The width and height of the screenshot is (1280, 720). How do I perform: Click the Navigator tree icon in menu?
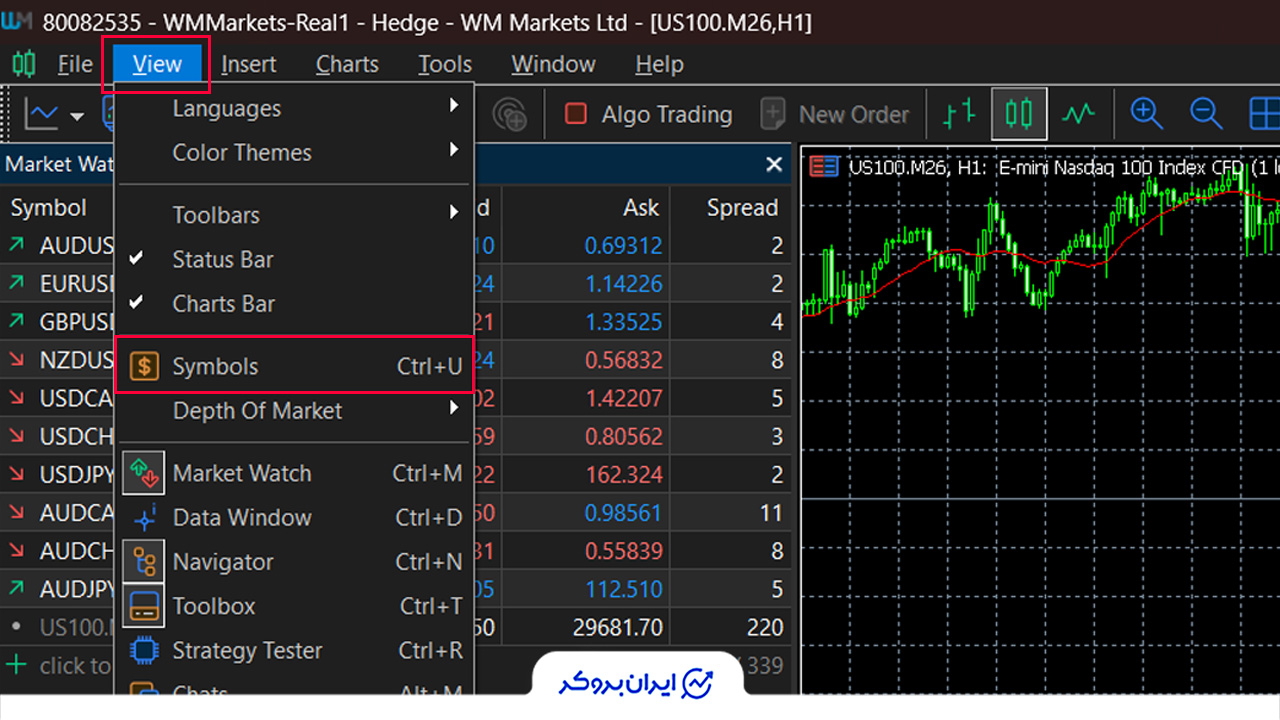click(x=144, y=561)
